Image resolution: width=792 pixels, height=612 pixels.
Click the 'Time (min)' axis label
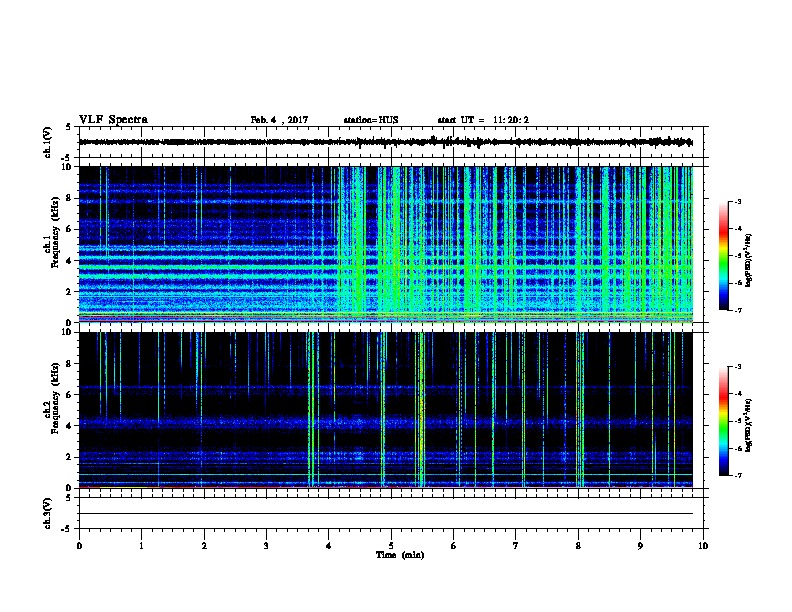(400, 555)
